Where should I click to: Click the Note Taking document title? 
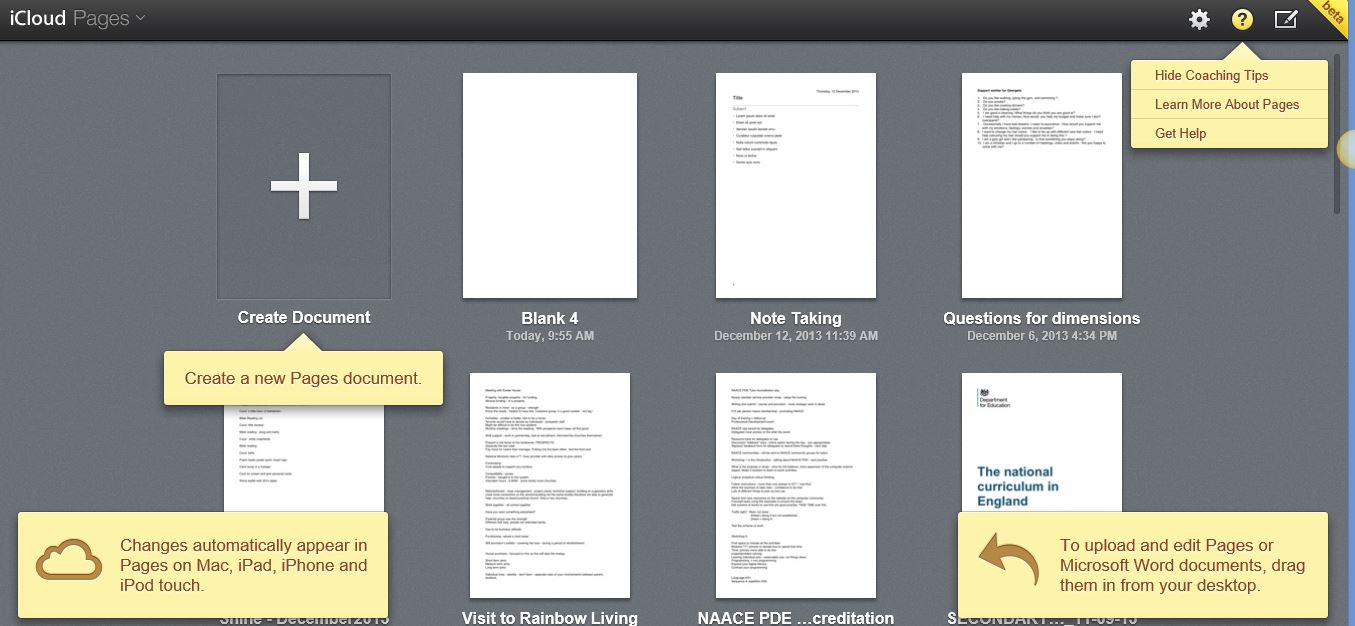796,318
